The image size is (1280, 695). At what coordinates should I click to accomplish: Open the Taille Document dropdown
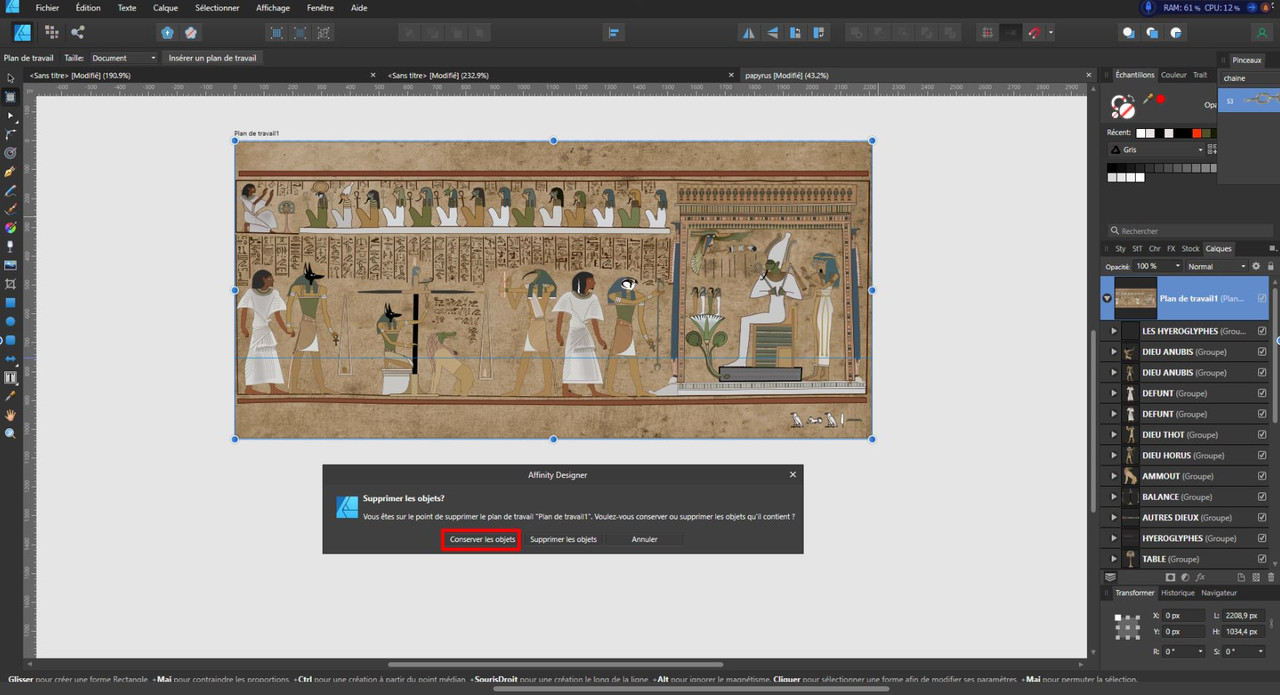point(124,58)
